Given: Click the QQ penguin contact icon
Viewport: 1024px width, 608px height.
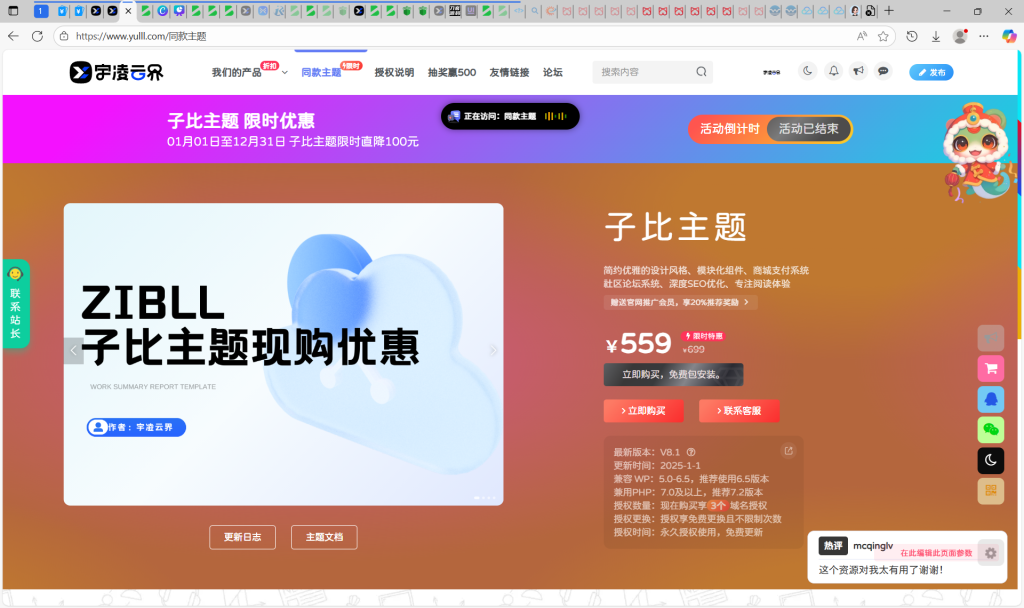Looking at the screenshot, I should (x=990, y=399).
